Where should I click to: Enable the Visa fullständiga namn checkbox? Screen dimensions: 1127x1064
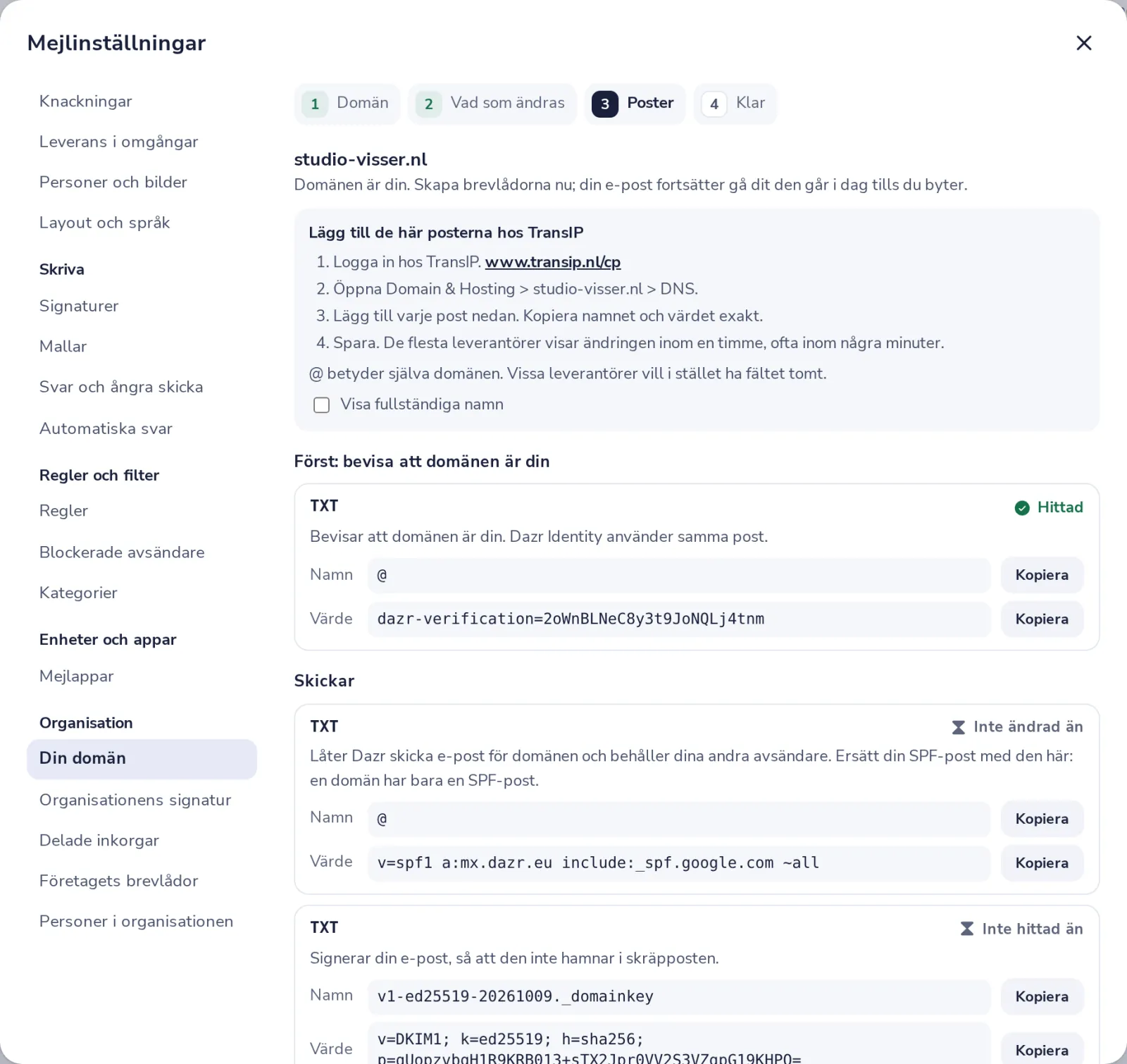point(321,405)
